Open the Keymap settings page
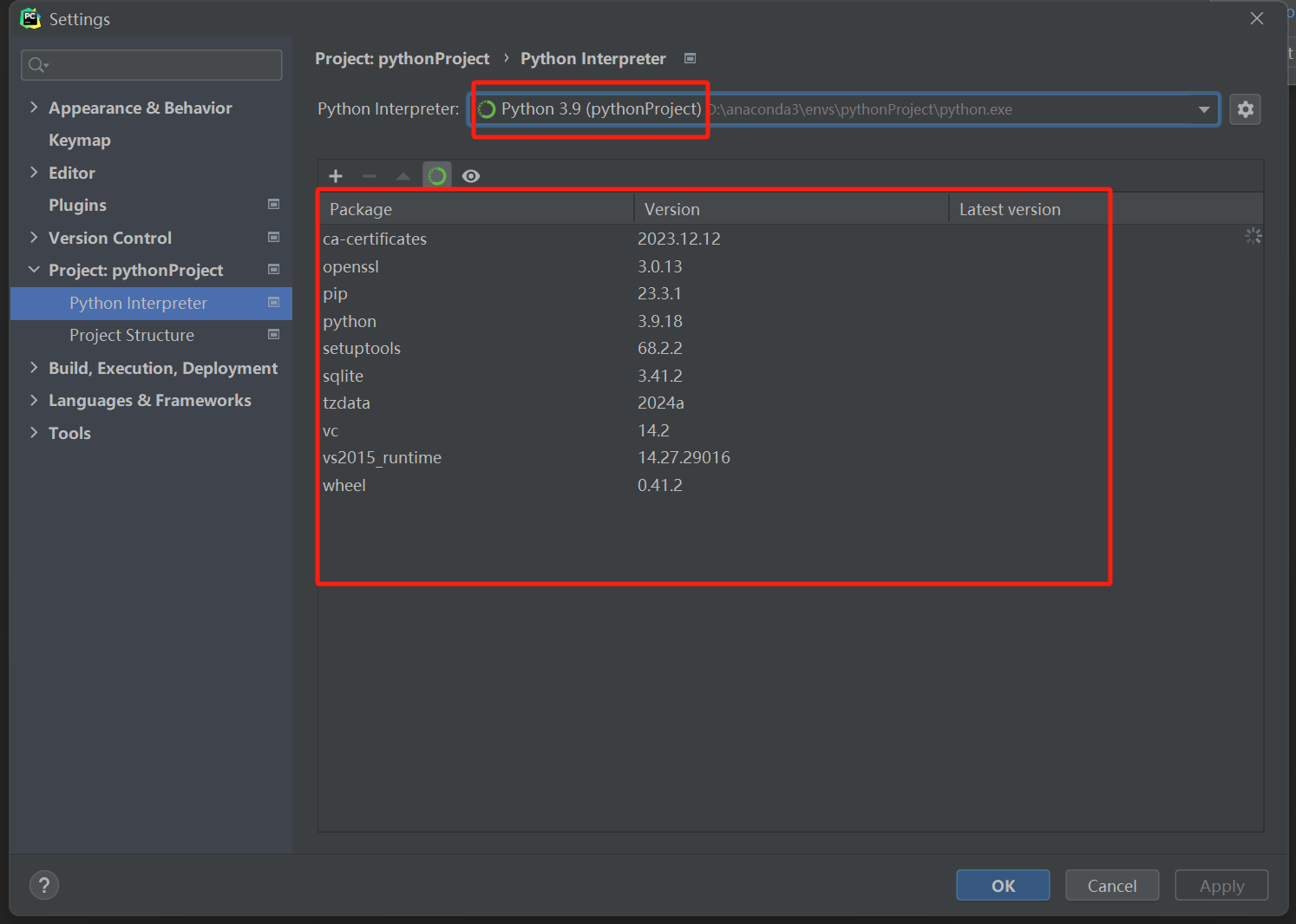The width and height of the screenshot is (1296, 924). [80, 140]
